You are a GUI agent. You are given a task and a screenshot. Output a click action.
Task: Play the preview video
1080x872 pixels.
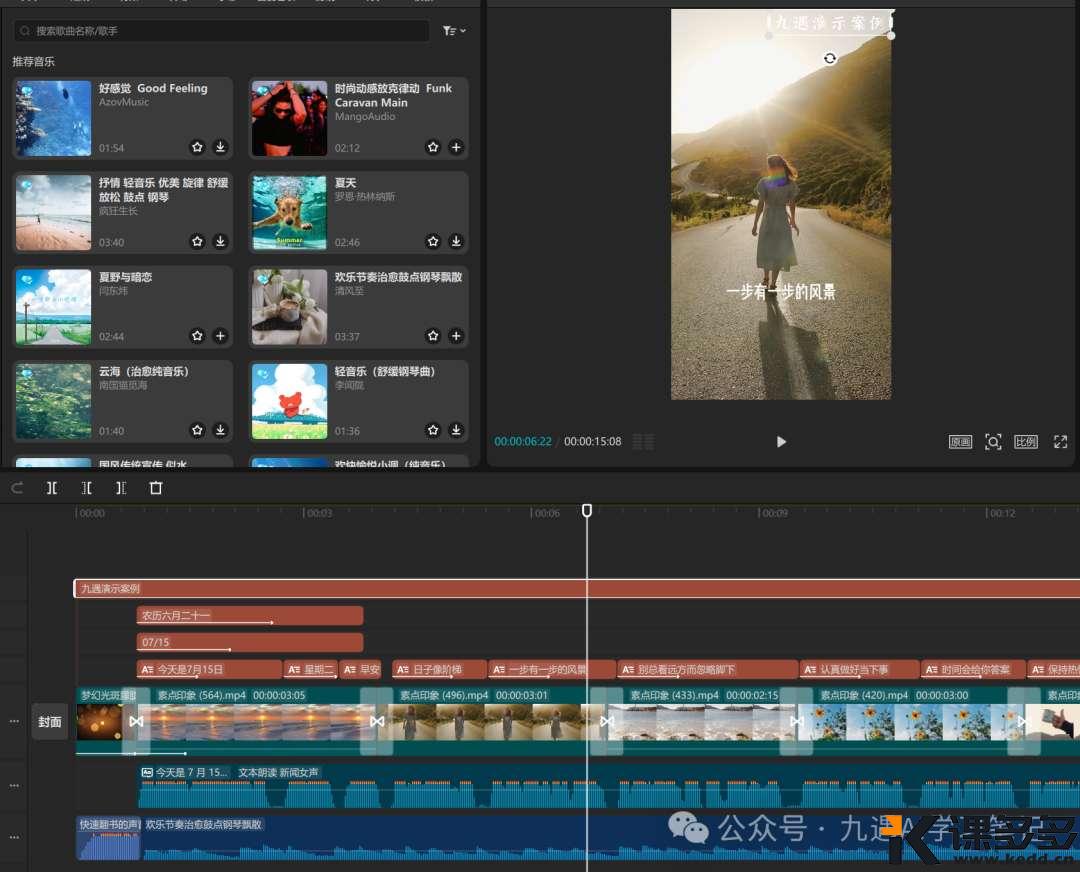(781, 442)
